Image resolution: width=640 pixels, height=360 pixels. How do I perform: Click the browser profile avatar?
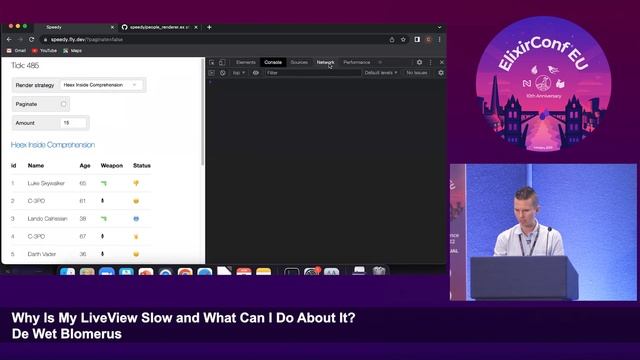coord(429,40)
